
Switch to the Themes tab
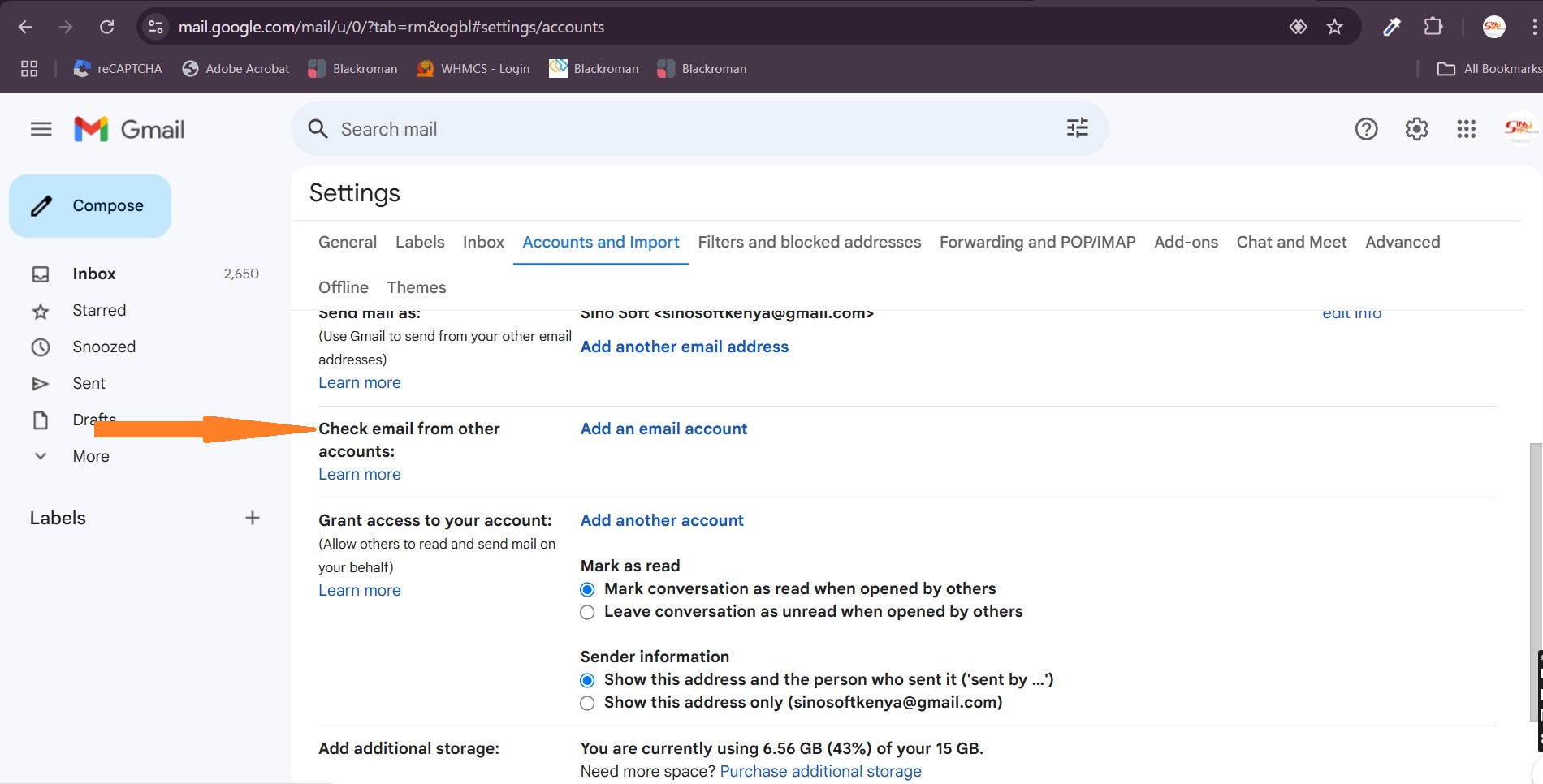[416, 287]
